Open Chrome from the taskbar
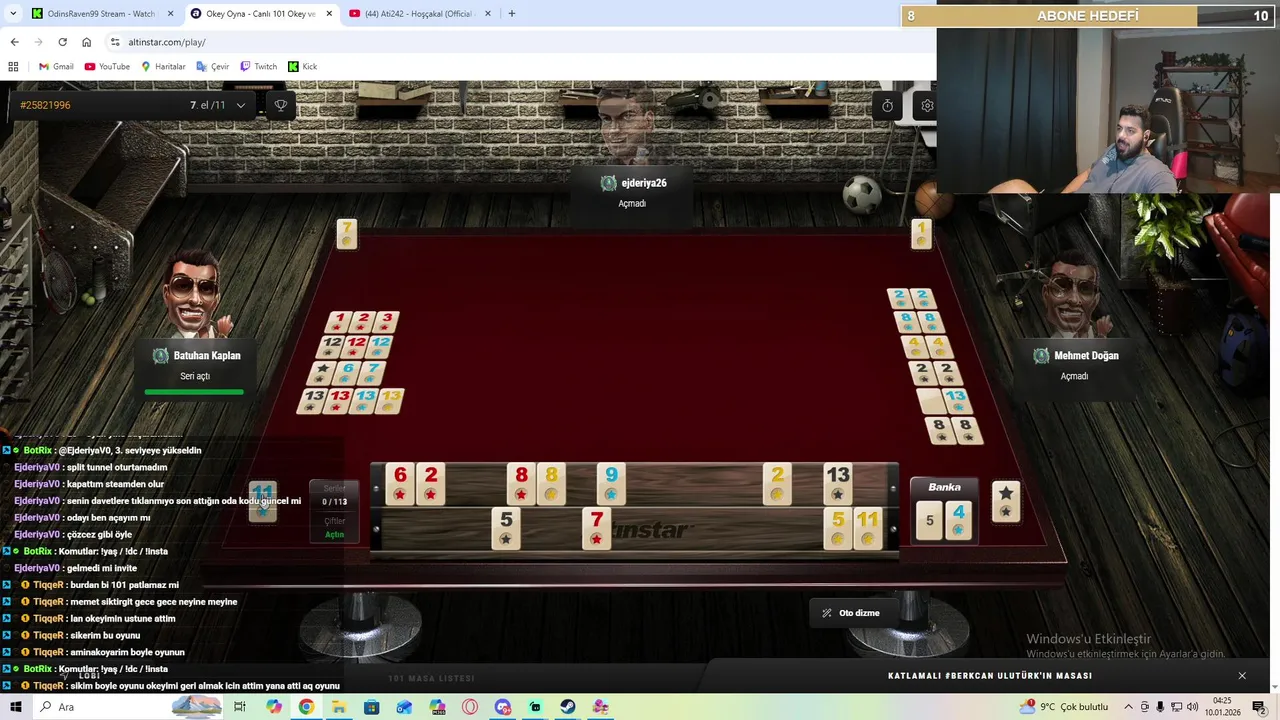The width and height of the screenshot is (1280, 720). point(306,707)
